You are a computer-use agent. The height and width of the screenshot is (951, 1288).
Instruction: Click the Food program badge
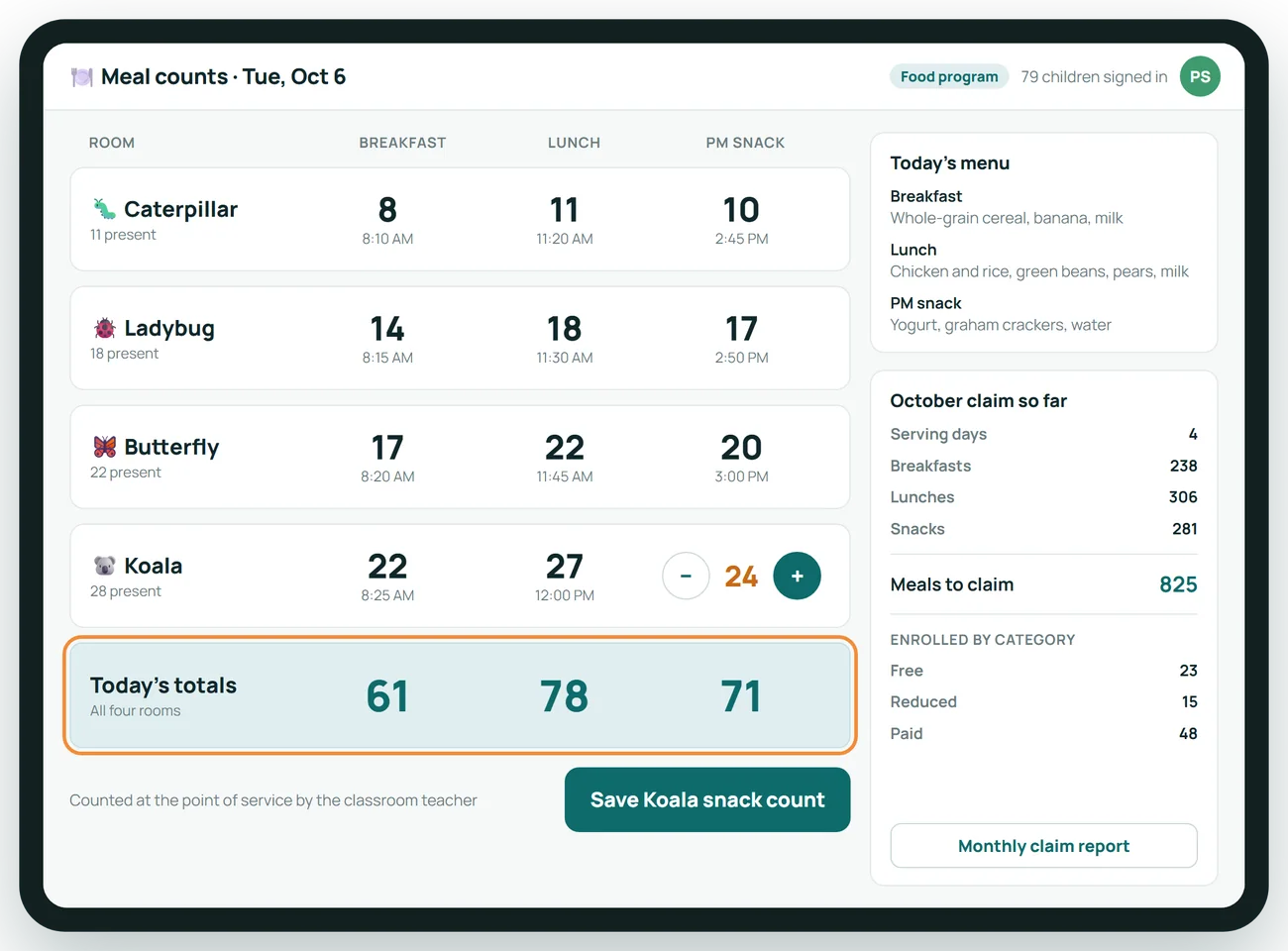click(949, 76)
